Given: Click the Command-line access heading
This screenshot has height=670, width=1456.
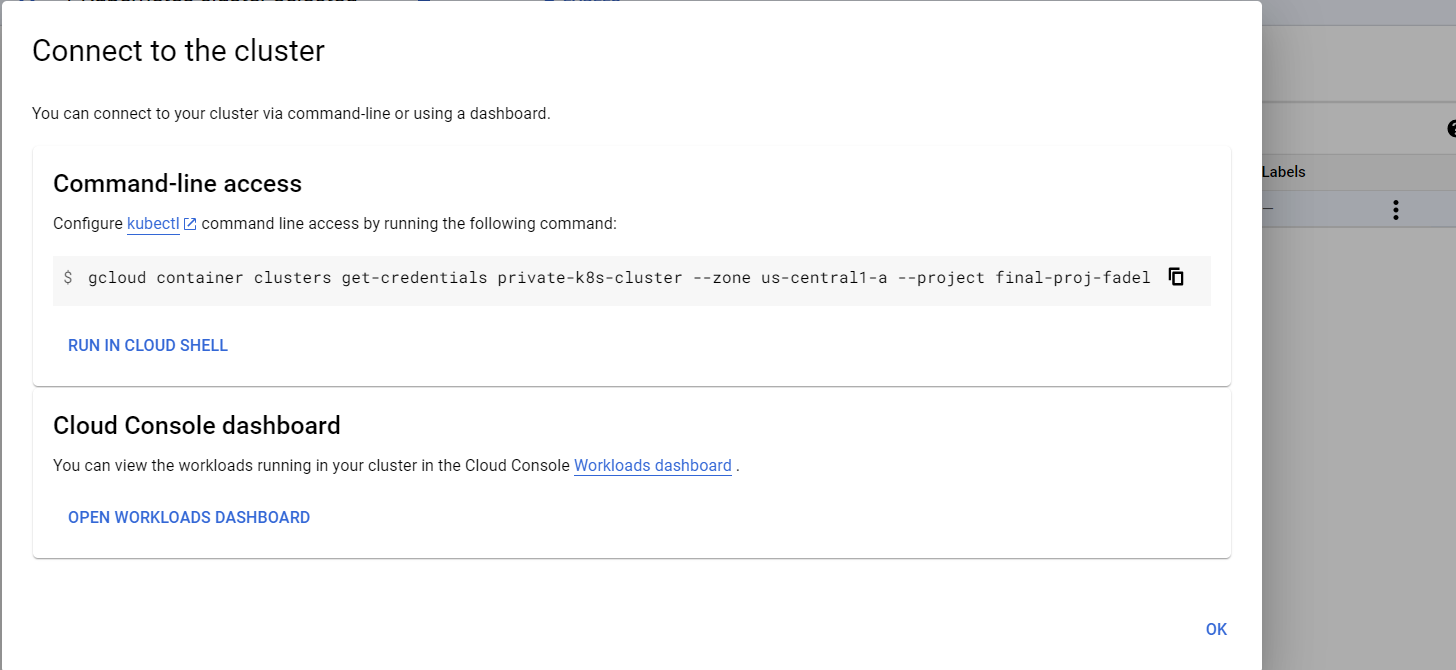Looking at the screenshot, I should click(177, 183).
